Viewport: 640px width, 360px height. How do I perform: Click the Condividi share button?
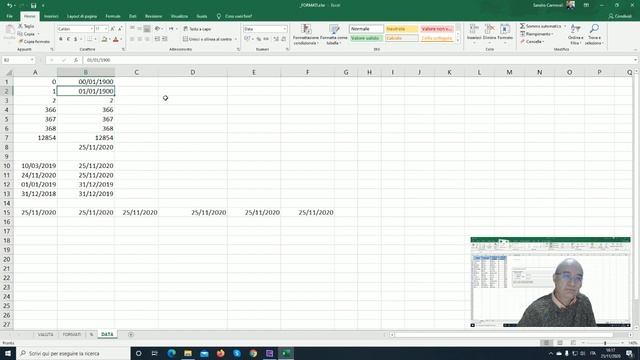tap(620, 16)
